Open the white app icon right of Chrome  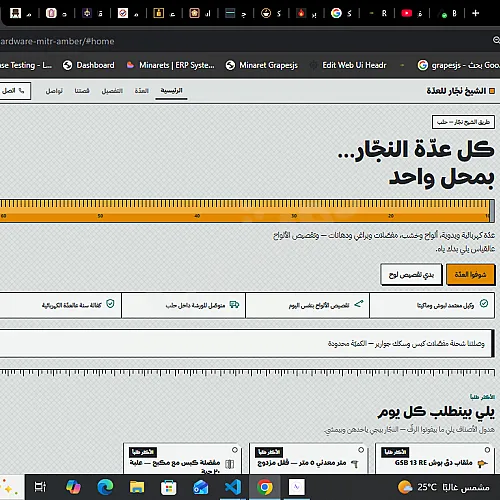coord(297,487)
